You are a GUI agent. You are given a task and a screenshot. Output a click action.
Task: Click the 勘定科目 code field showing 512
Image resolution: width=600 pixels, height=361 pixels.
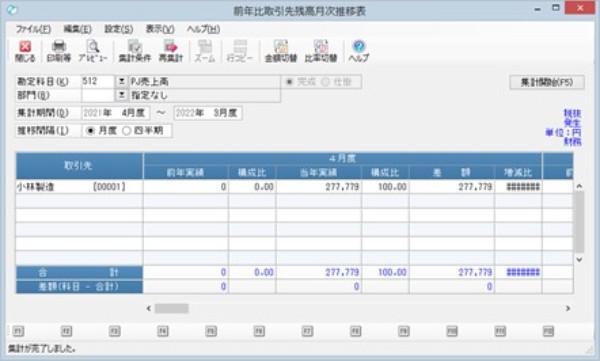click(98, 82)
